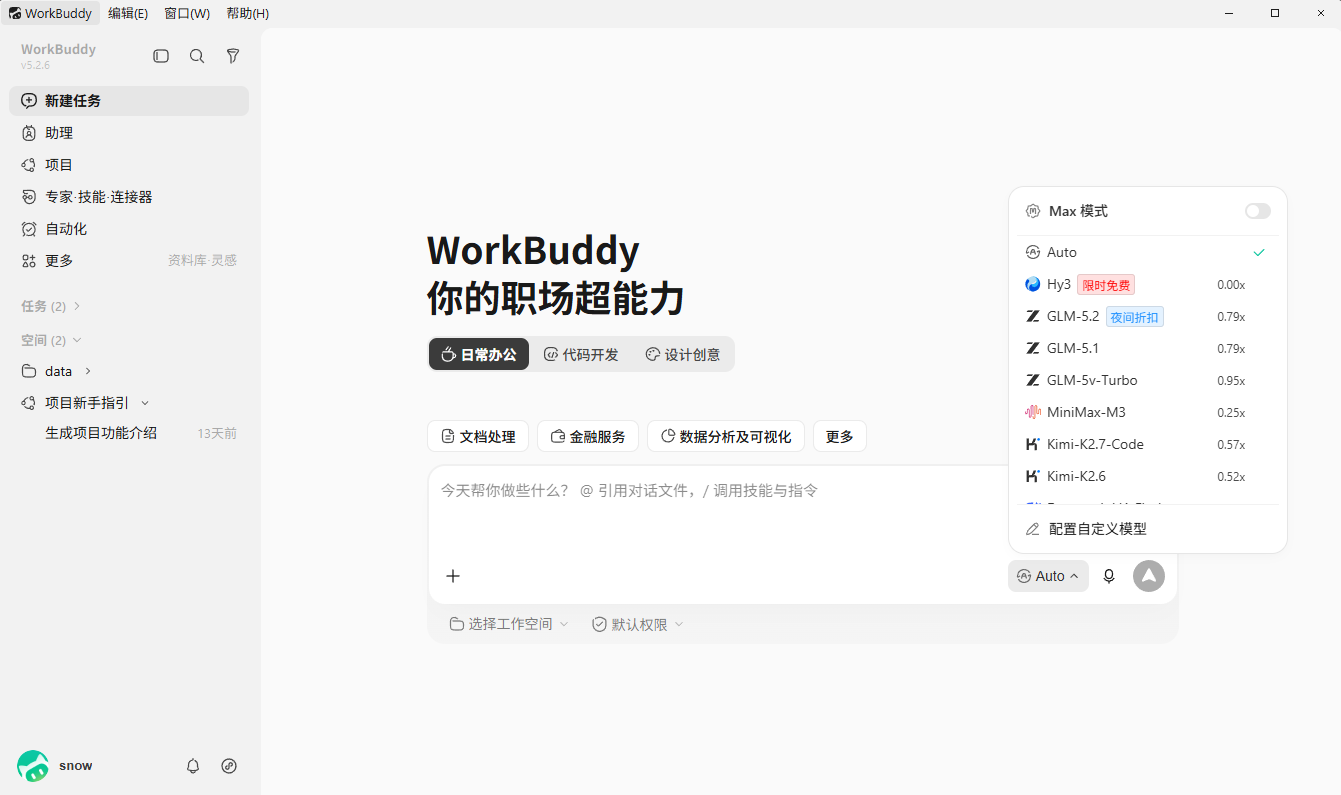Screen dimensions: 1341x795
Task: Click the 数据分析及可视化 button
Action: tap(726, 436)
